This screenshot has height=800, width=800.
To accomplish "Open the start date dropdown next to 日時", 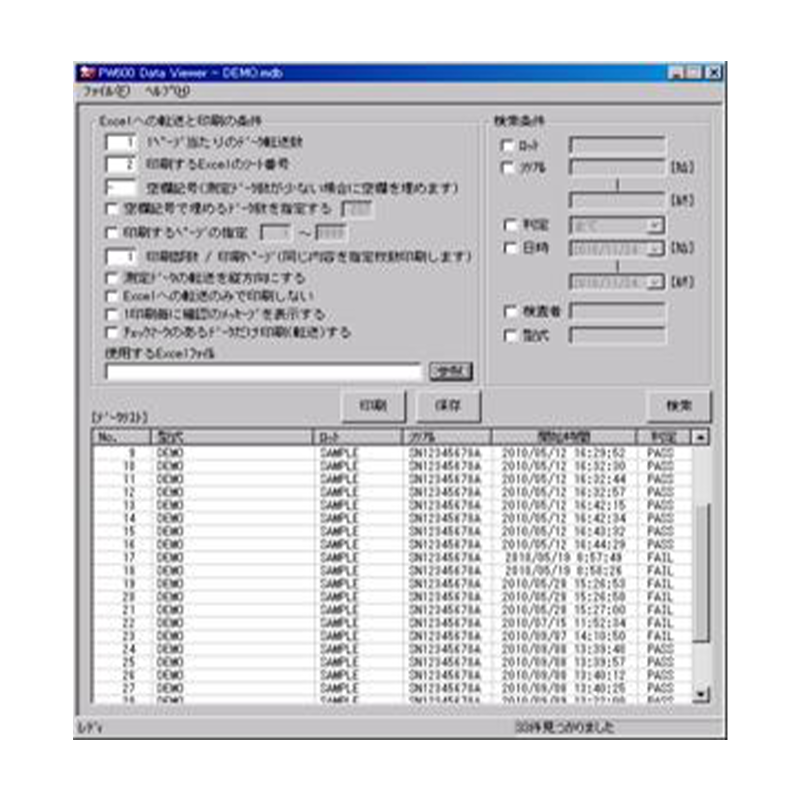I will (654, 249).
